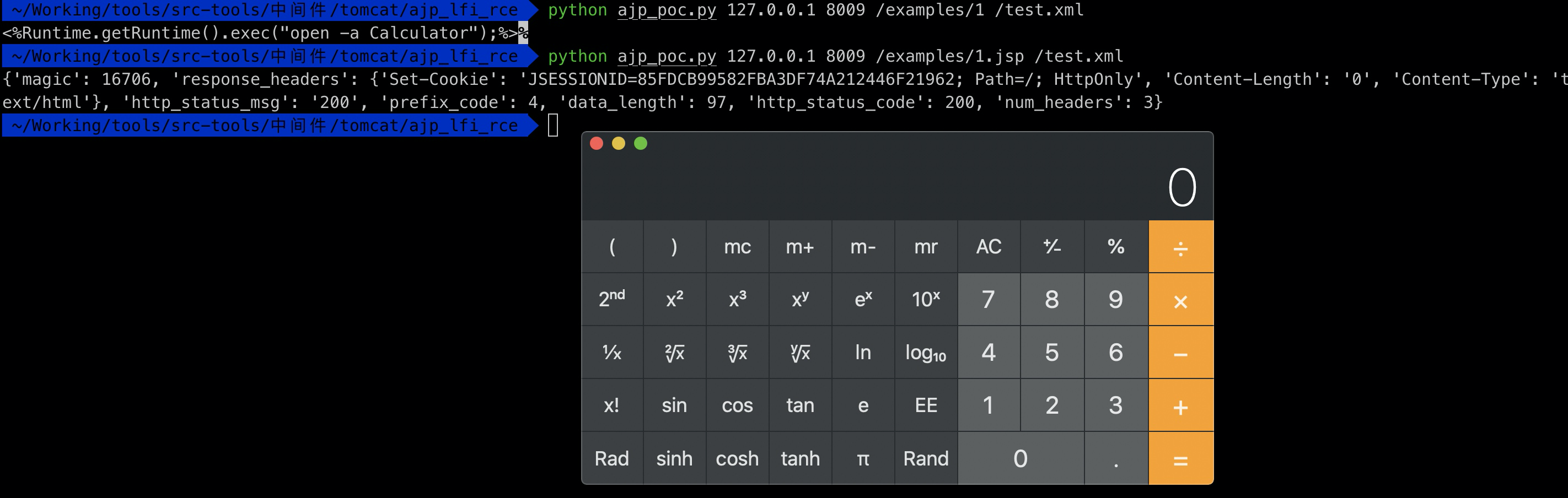Image resolution: width=1568 pixels, height=498 pixels.
Task: Close the Calculator with red button
Action: [597, 143]
